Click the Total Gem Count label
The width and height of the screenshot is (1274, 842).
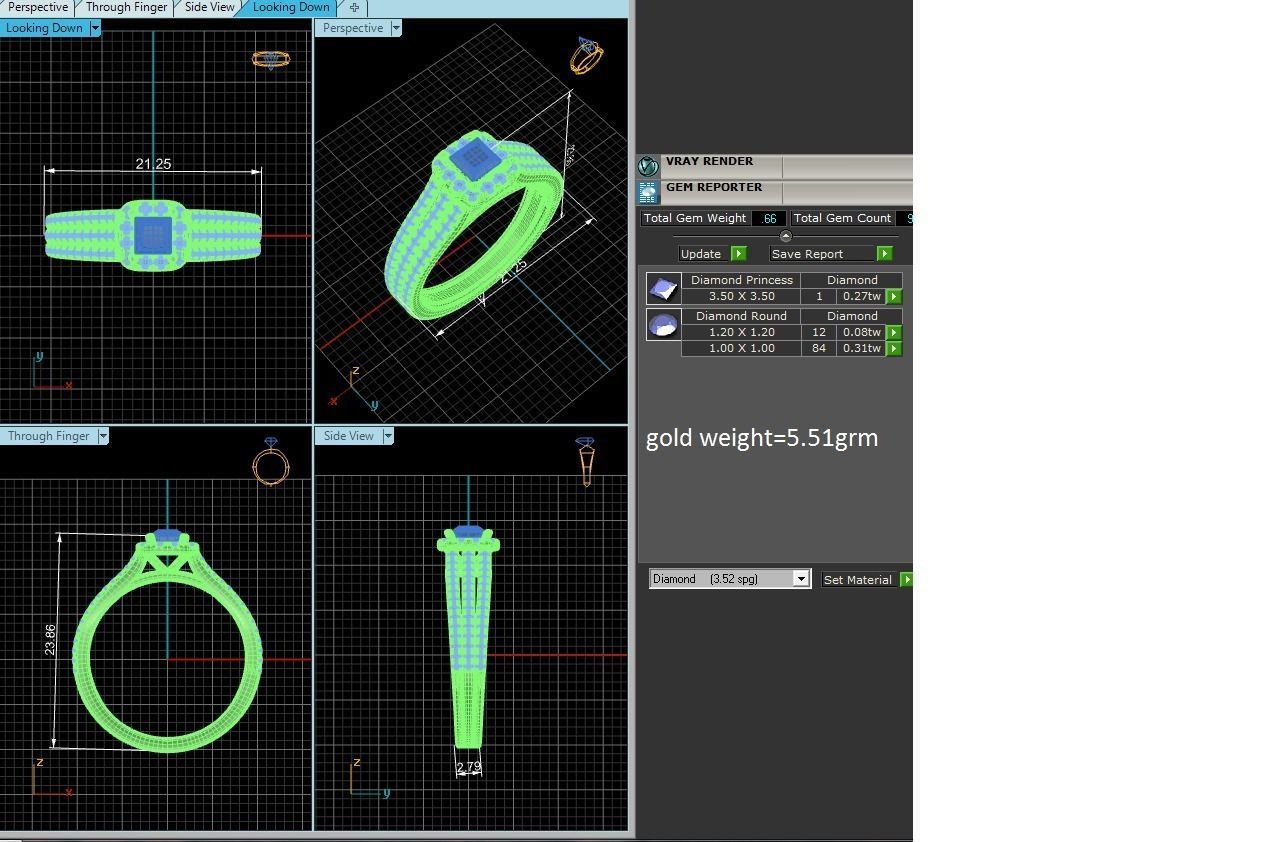point(842,218)
